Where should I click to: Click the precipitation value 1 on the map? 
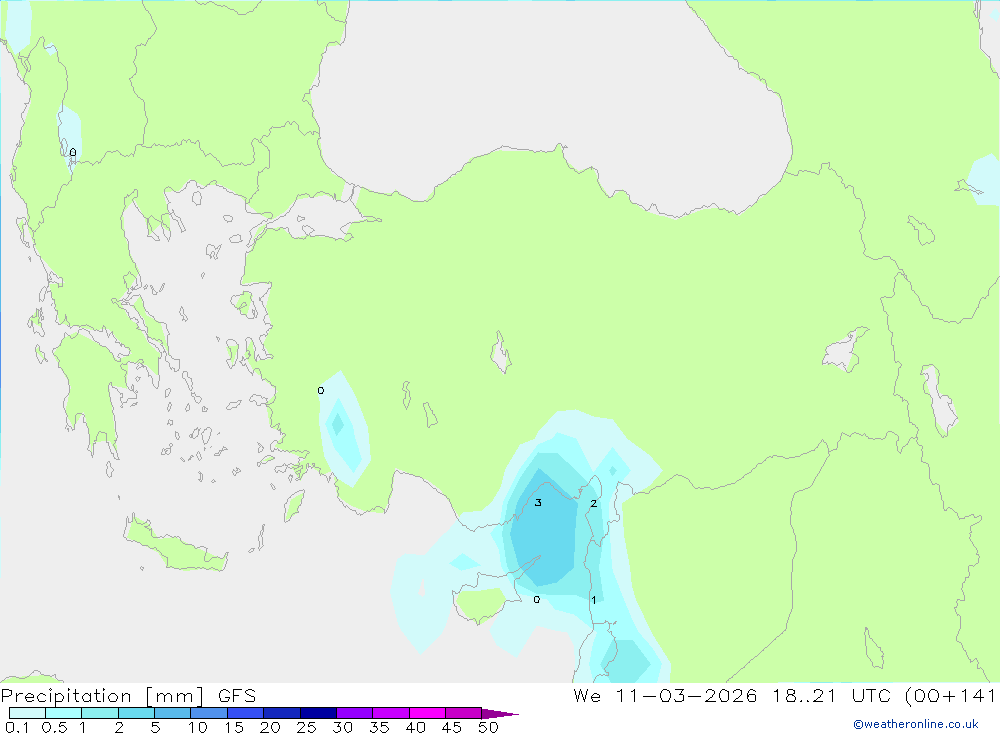click(594, 600)
